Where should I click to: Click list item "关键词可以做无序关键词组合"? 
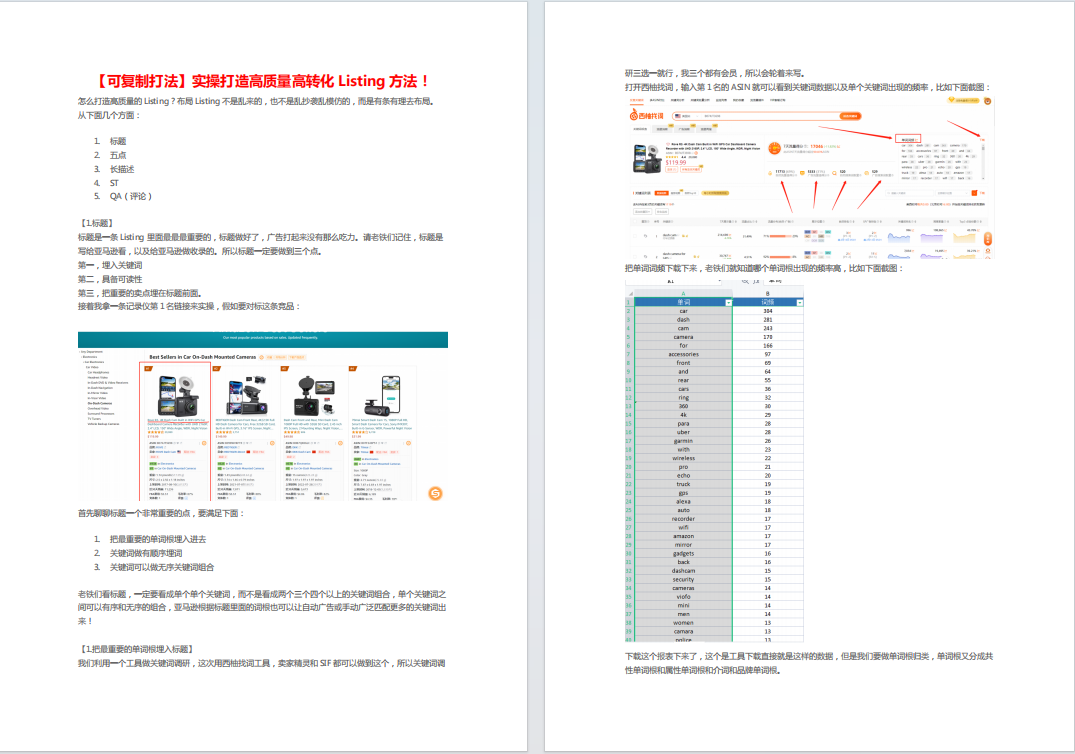162,567
